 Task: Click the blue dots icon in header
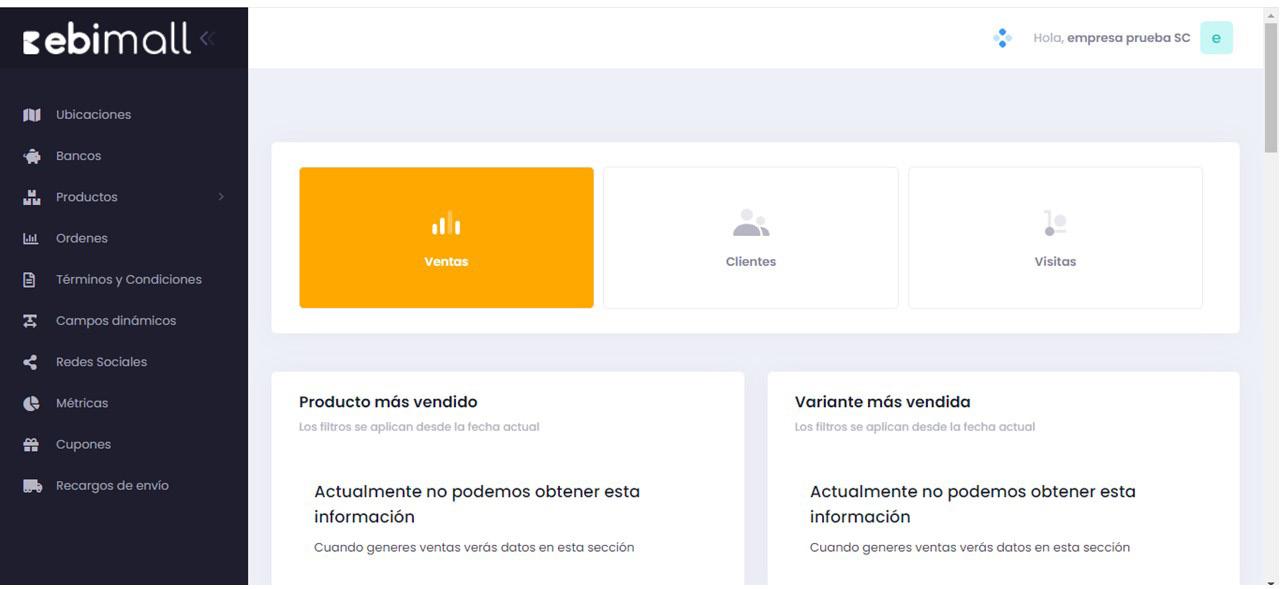point(1002,38)
